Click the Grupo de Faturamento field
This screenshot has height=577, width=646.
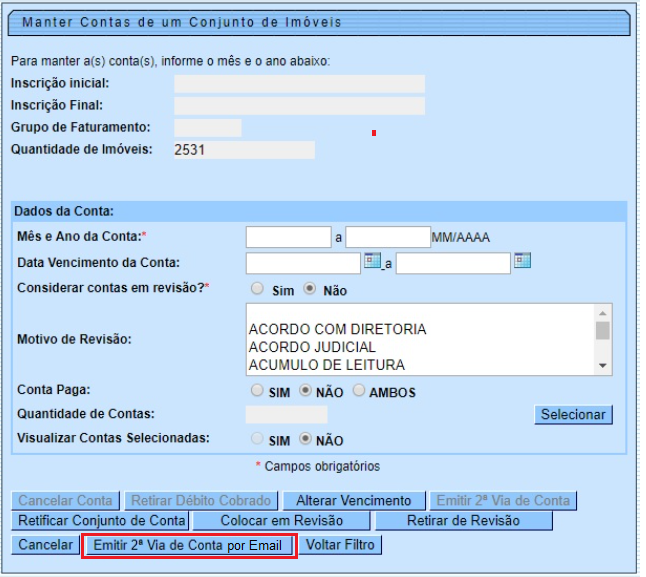click(x=208, y=128)
